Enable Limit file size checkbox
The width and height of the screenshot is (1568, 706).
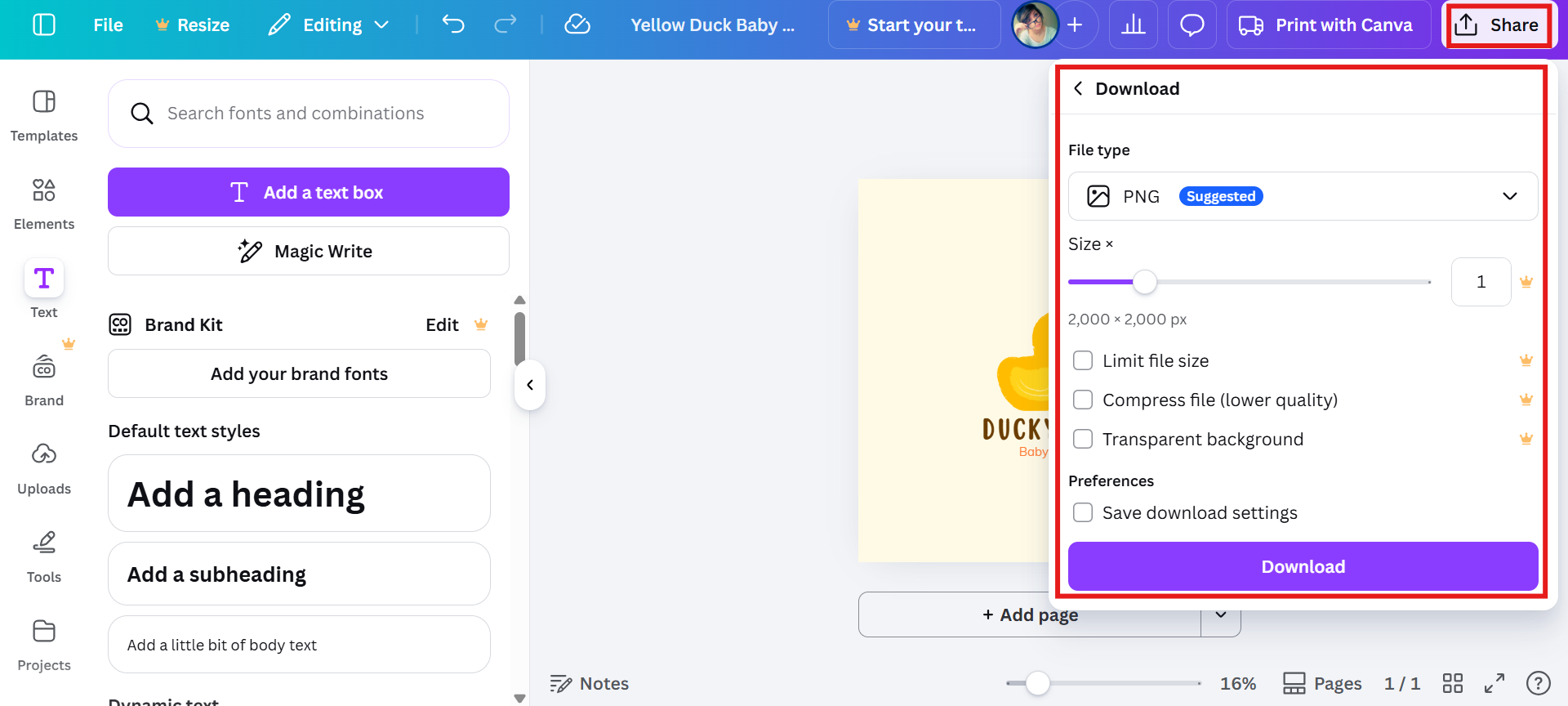coord(1083,360)
